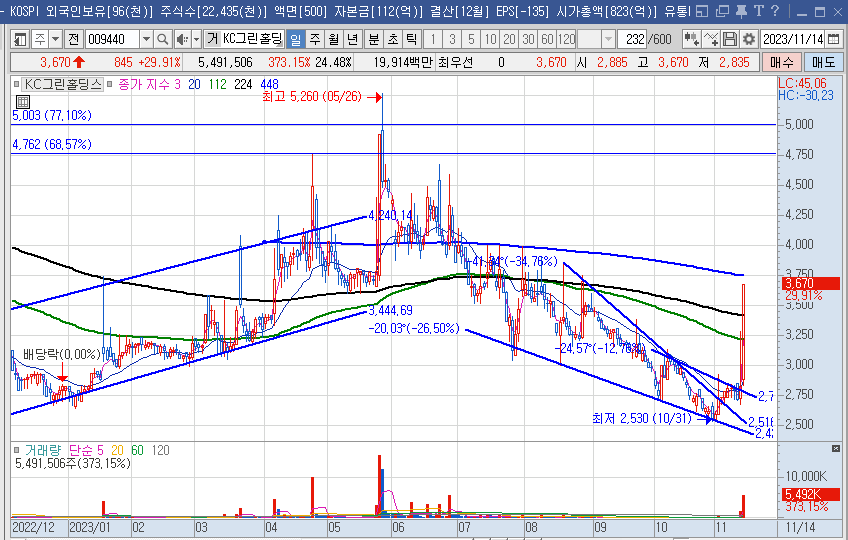848x540 pixels.
Task: Toggle the 거래량 legend box marker
Action: [16, 450]
